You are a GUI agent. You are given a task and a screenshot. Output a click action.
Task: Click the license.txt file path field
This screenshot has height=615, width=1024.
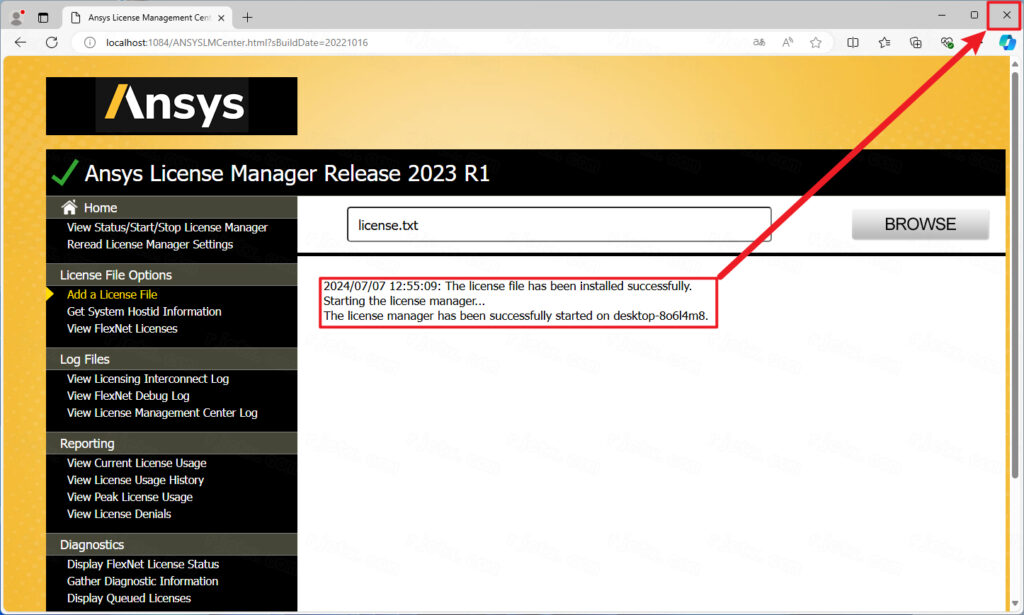[559, 225]
